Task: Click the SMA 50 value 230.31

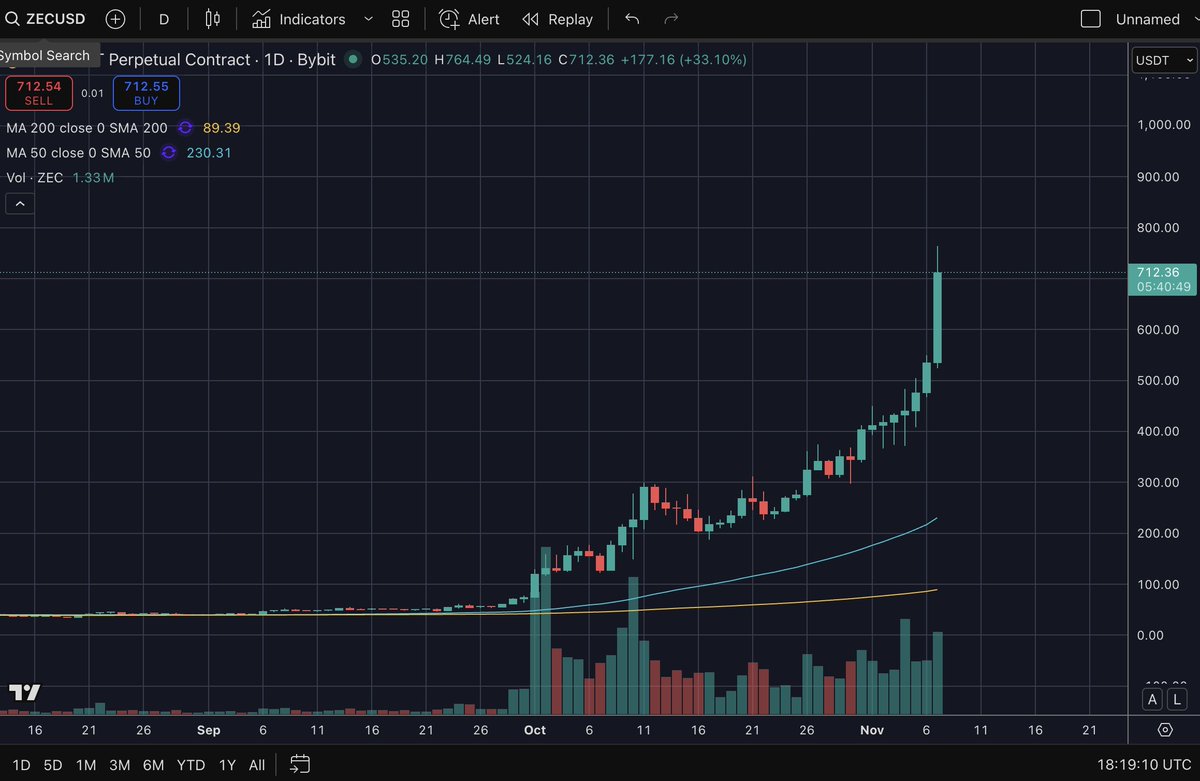Action: [x=209, y=153]
